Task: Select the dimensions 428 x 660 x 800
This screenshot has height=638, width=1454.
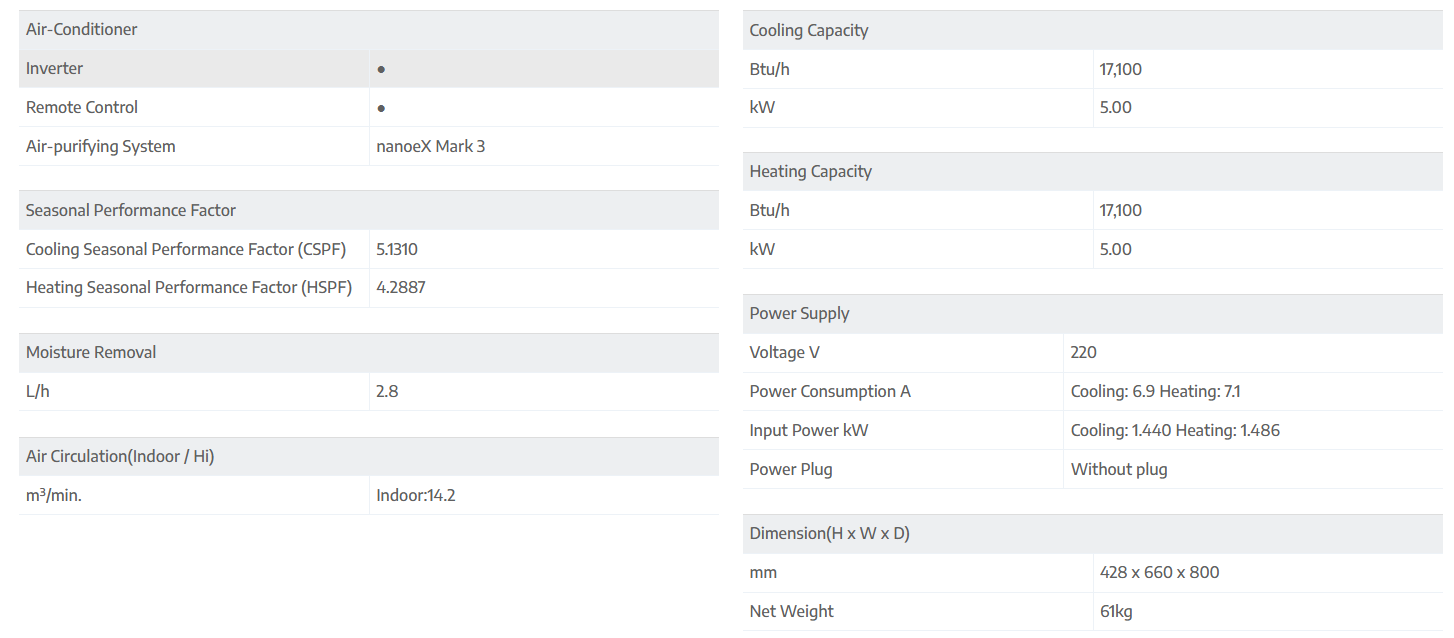Action: pyautogui.click(x=1159, y=573)
